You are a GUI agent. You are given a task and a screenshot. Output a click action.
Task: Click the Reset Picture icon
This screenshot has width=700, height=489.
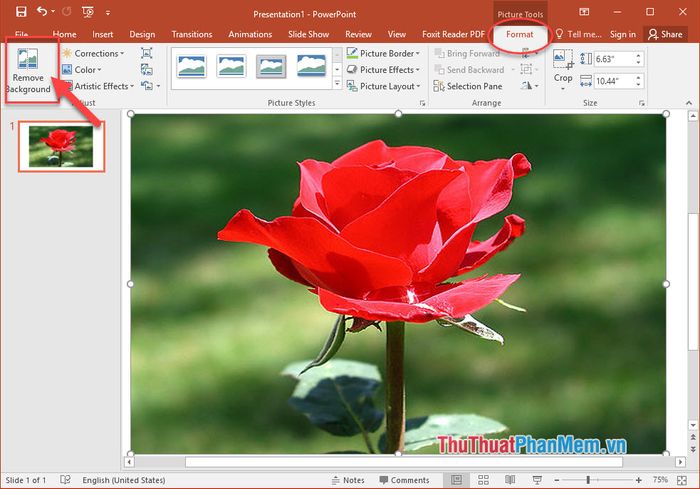coord(147,86)
